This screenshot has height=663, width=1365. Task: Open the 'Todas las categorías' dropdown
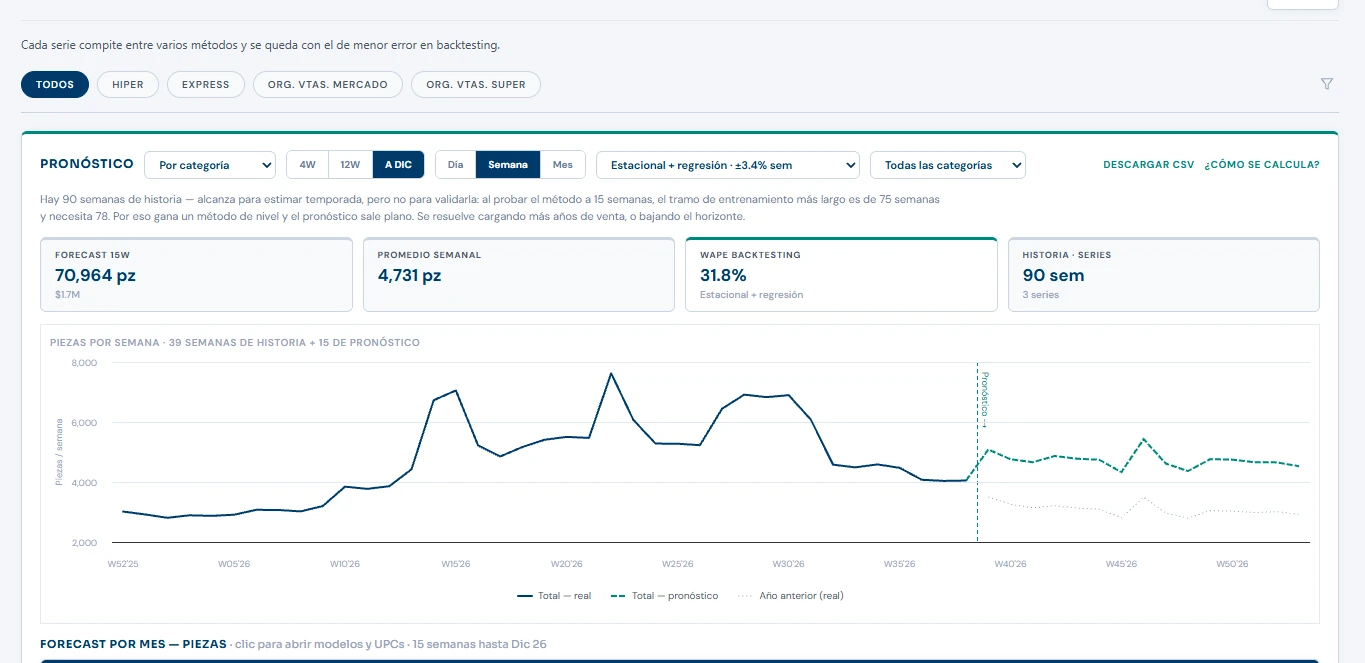point(948,165)
